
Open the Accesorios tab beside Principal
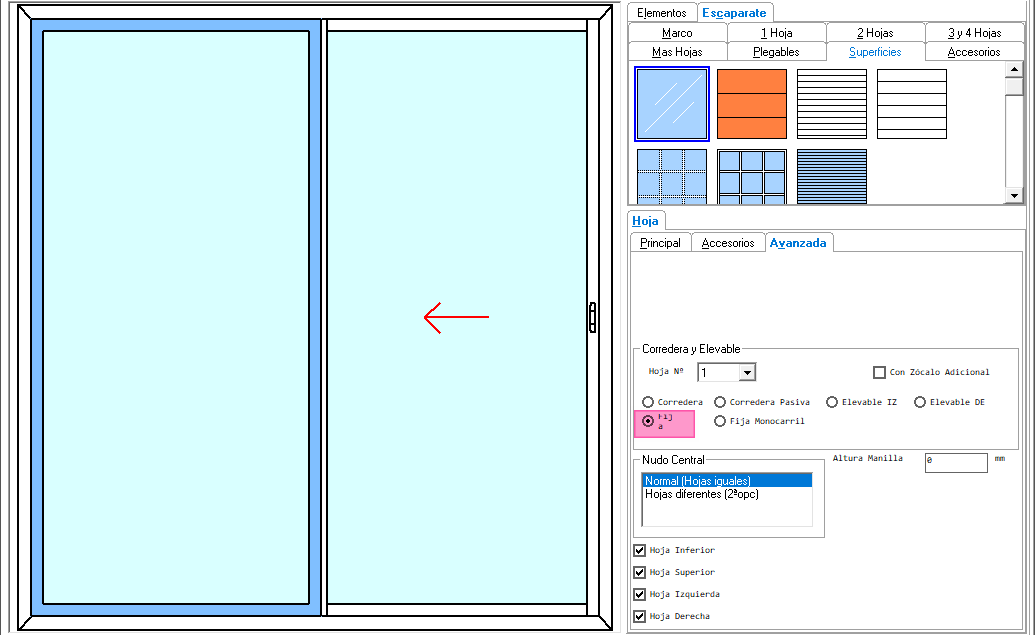pyautogui.click(x=728, y=243)
